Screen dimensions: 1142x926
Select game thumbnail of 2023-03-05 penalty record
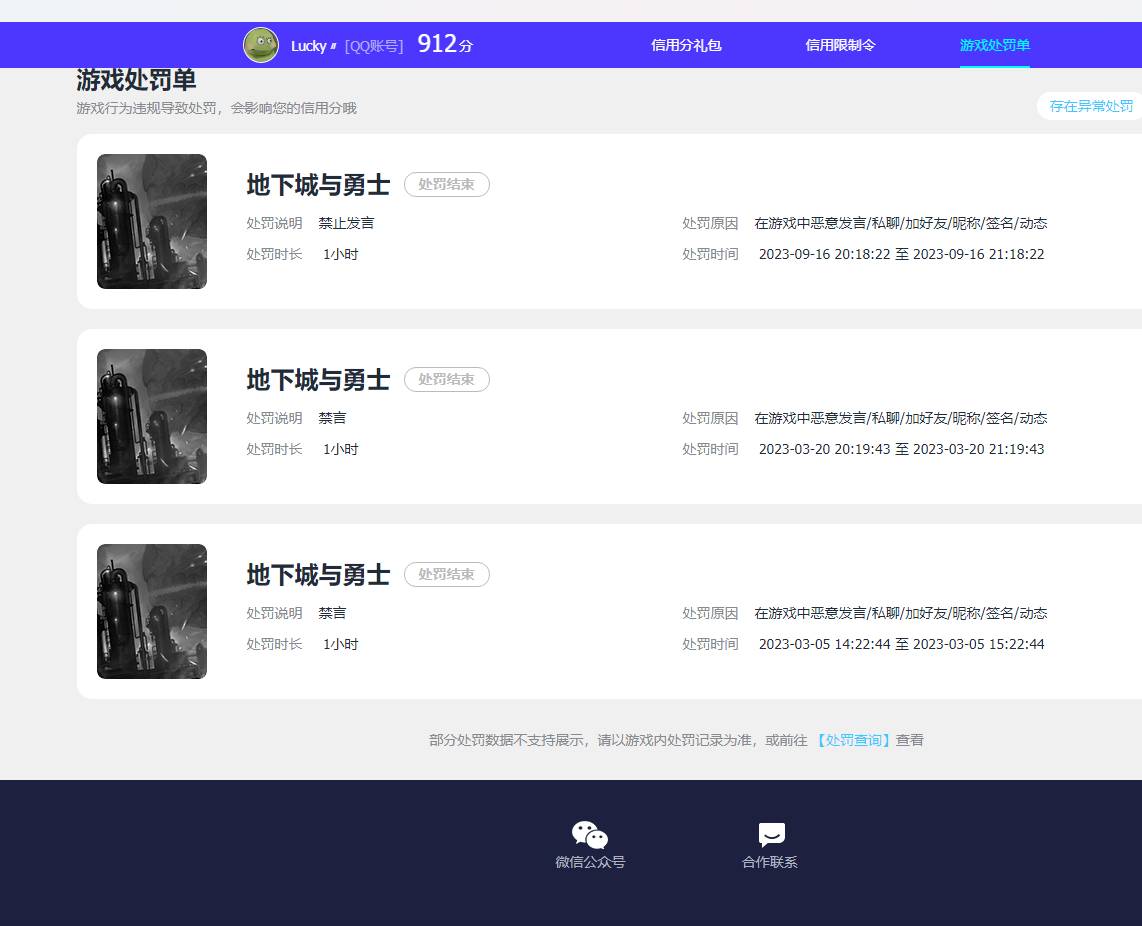(x=152, y=611)
